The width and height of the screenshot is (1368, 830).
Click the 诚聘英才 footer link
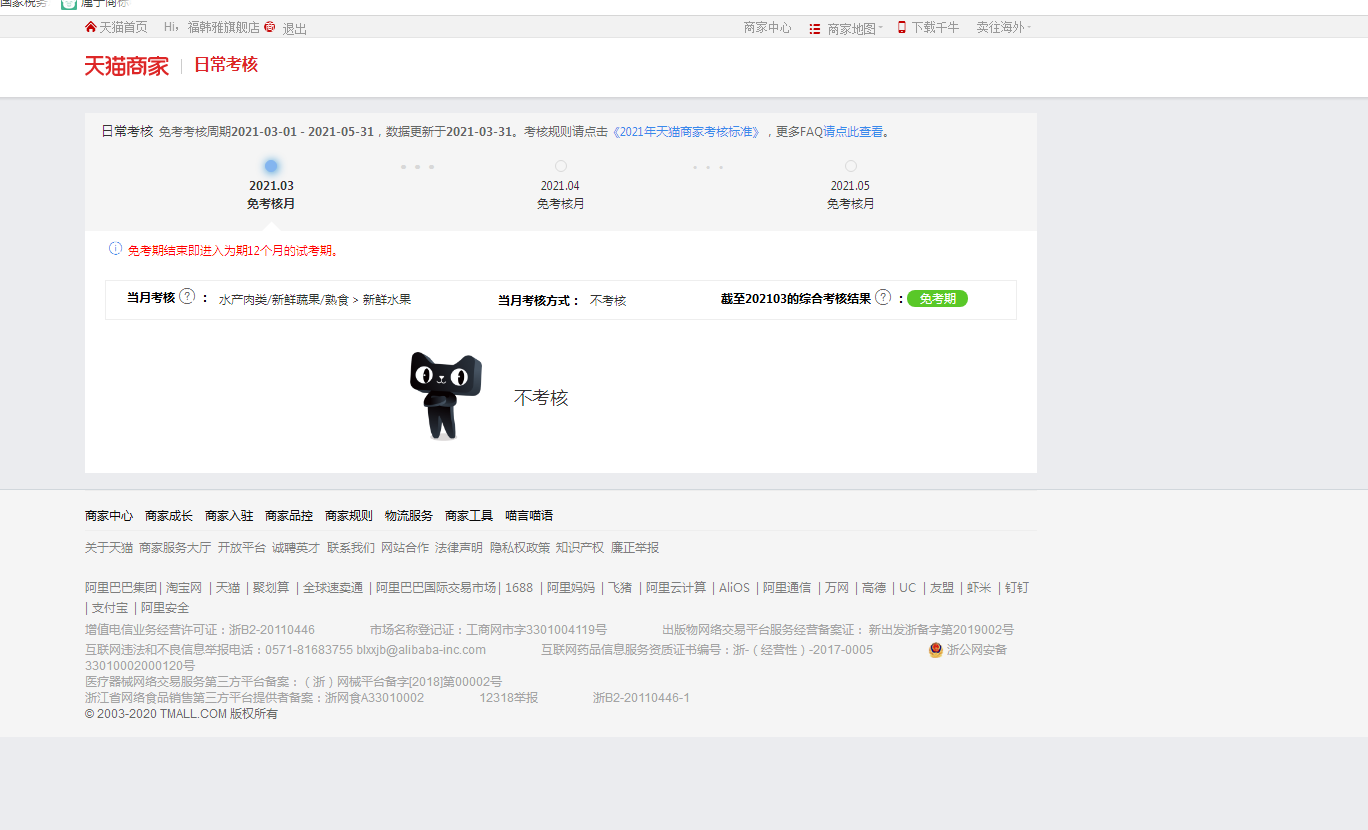pyautogui.click(x=296, y=548)
